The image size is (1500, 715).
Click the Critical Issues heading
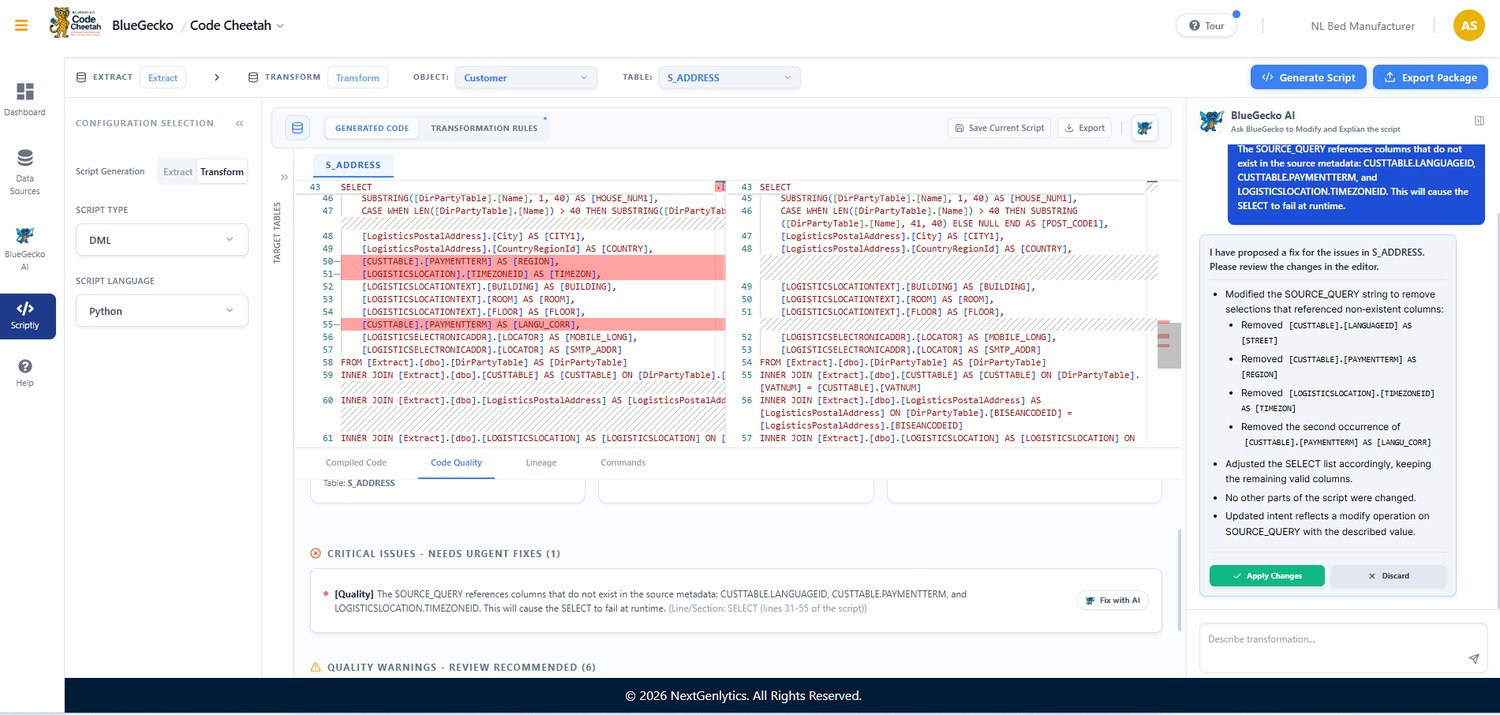pos(443,553)
